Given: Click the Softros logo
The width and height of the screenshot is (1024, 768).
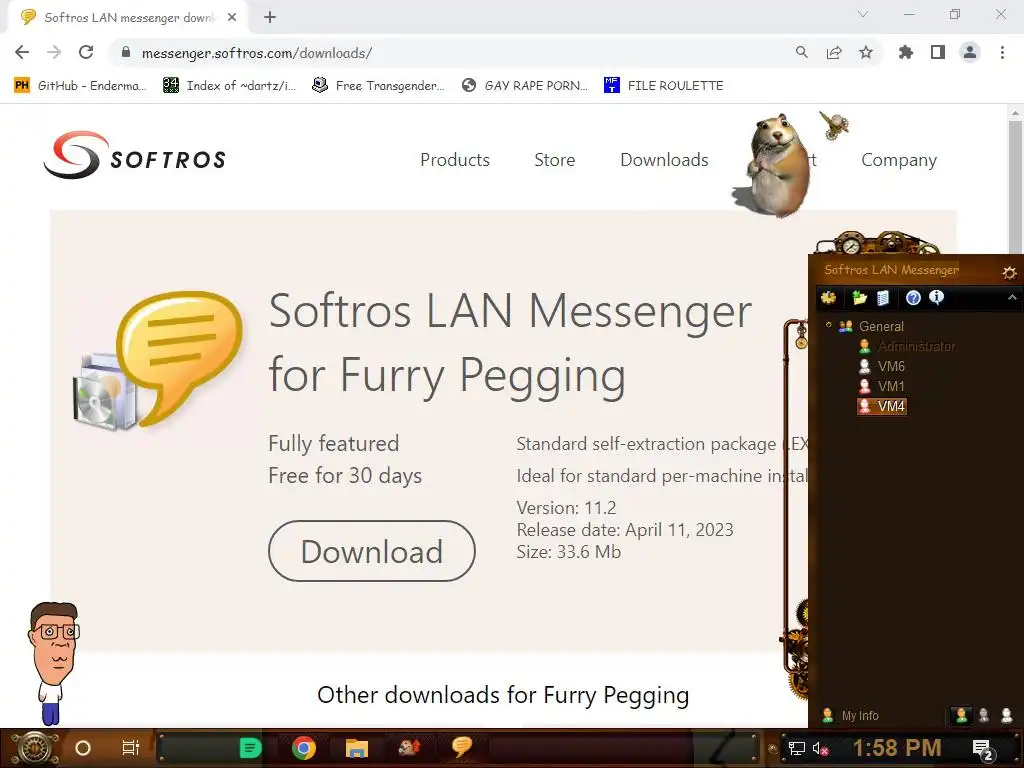Looking at the screenshot, I should (x=135, y=155).
